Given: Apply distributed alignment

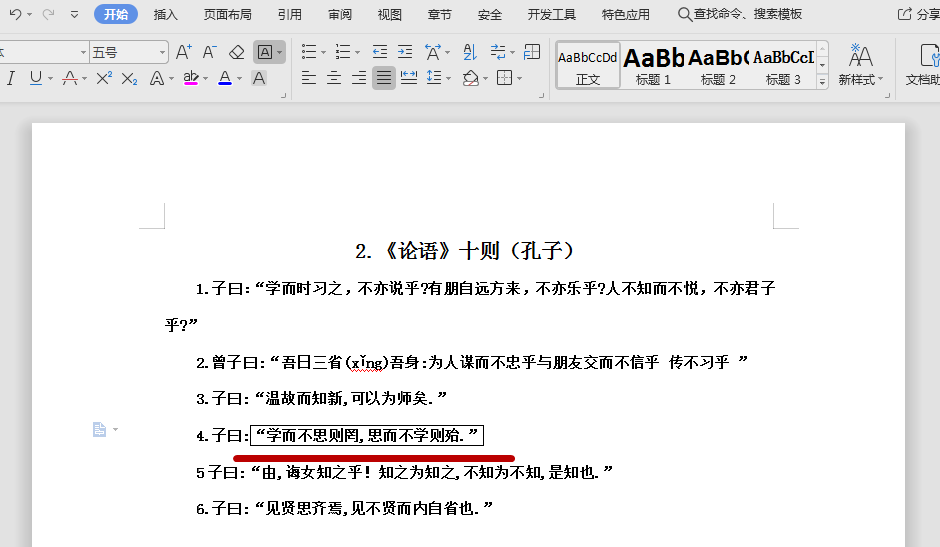Looking at the screenshot, I should (409, 78).
